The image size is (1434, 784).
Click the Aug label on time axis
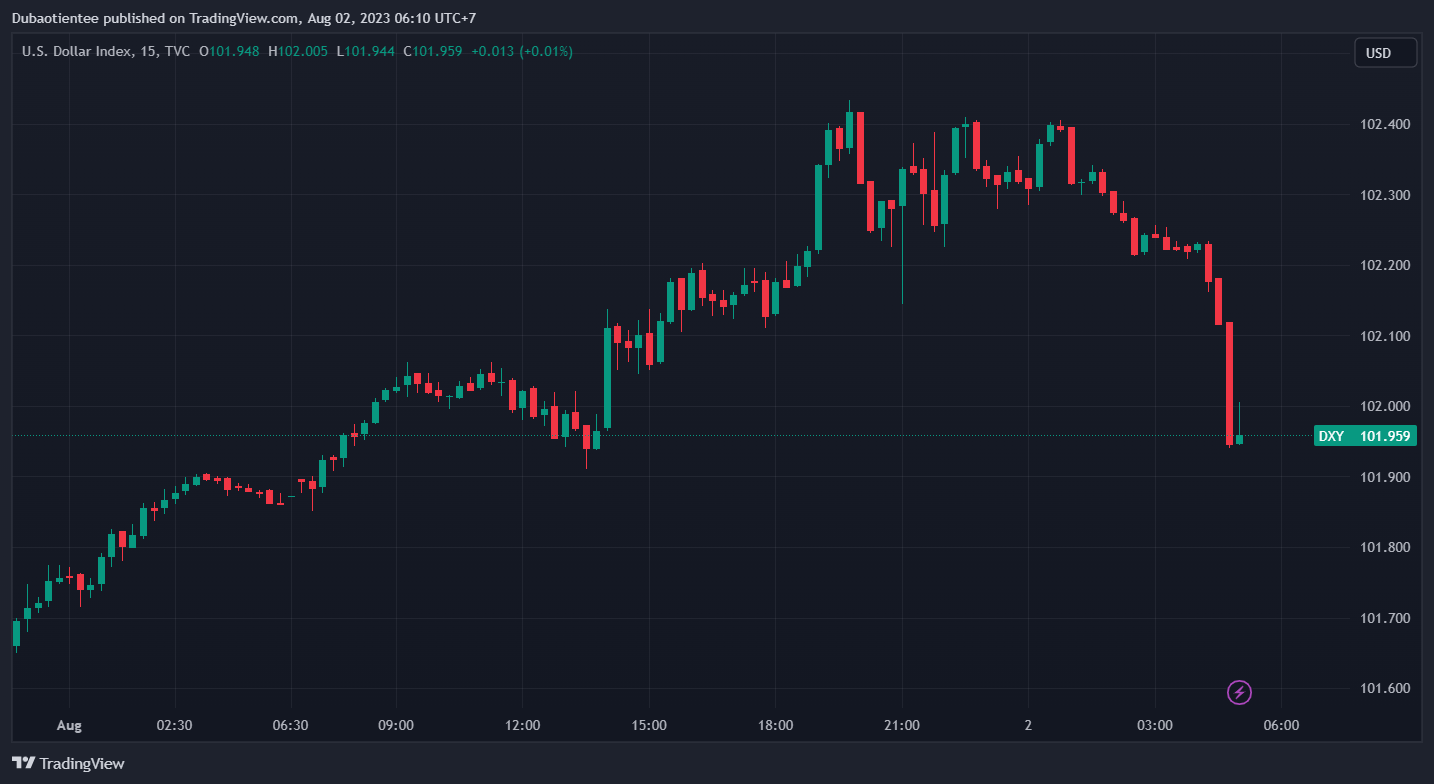(68, 724)
